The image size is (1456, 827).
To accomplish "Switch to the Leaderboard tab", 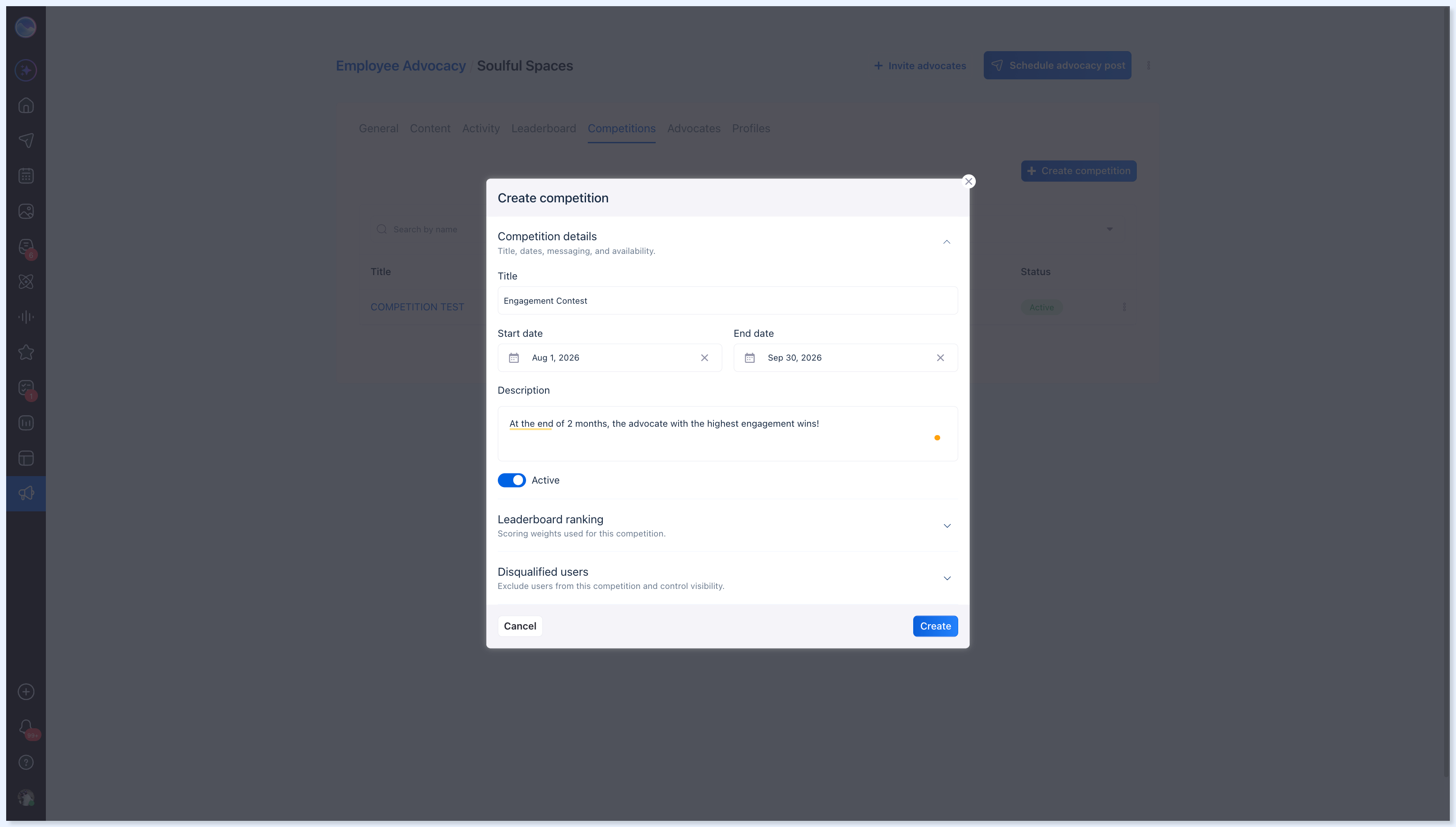I will click(x=544, y=128).
